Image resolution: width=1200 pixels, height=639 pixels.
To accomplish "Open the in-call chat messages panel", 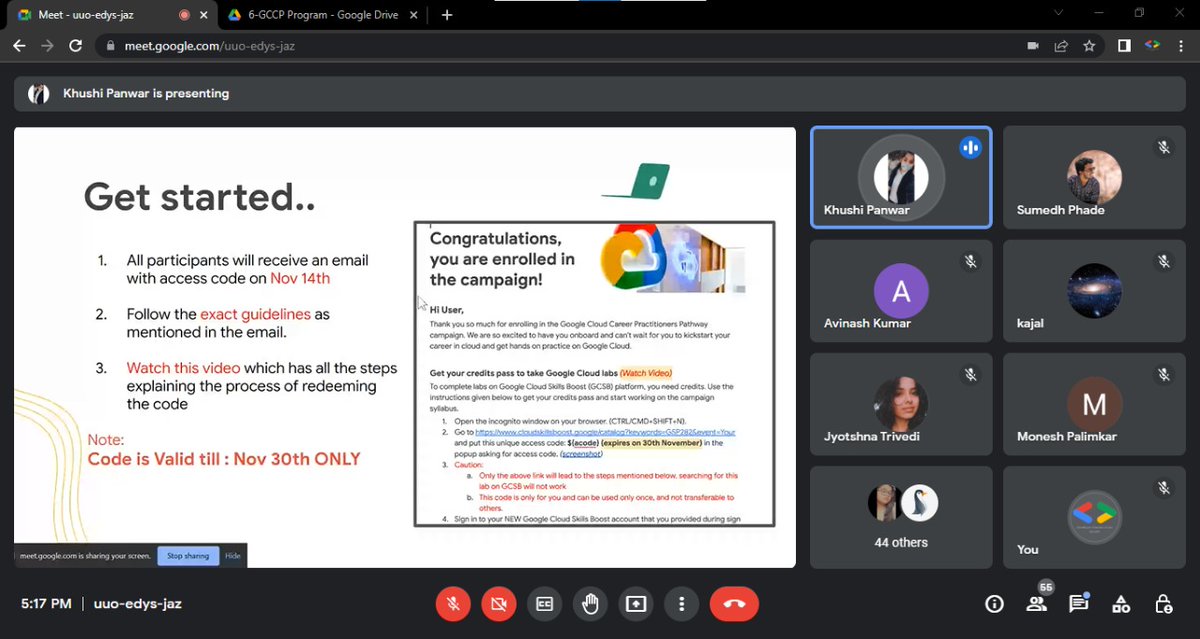I will (1078, 604).
